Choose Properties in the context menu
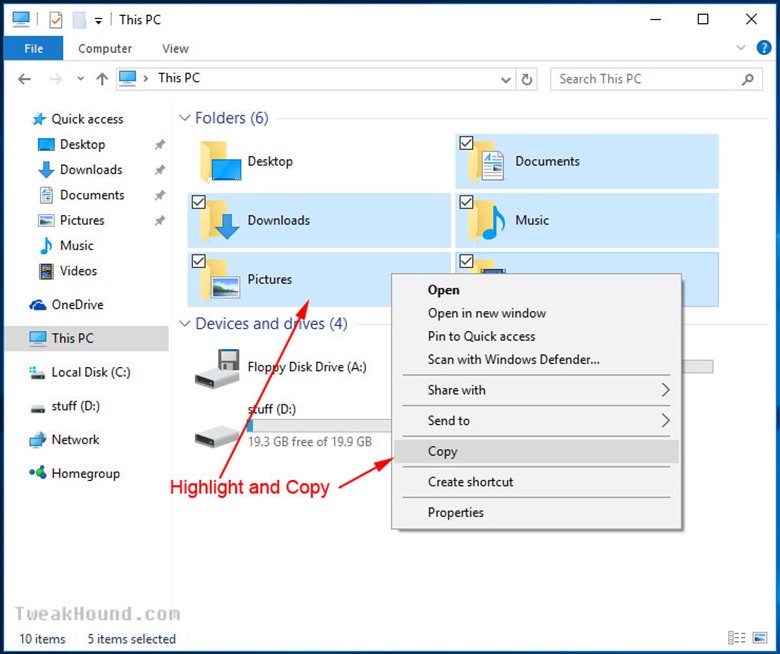The image size is (780, 654). tap(536, 513)
